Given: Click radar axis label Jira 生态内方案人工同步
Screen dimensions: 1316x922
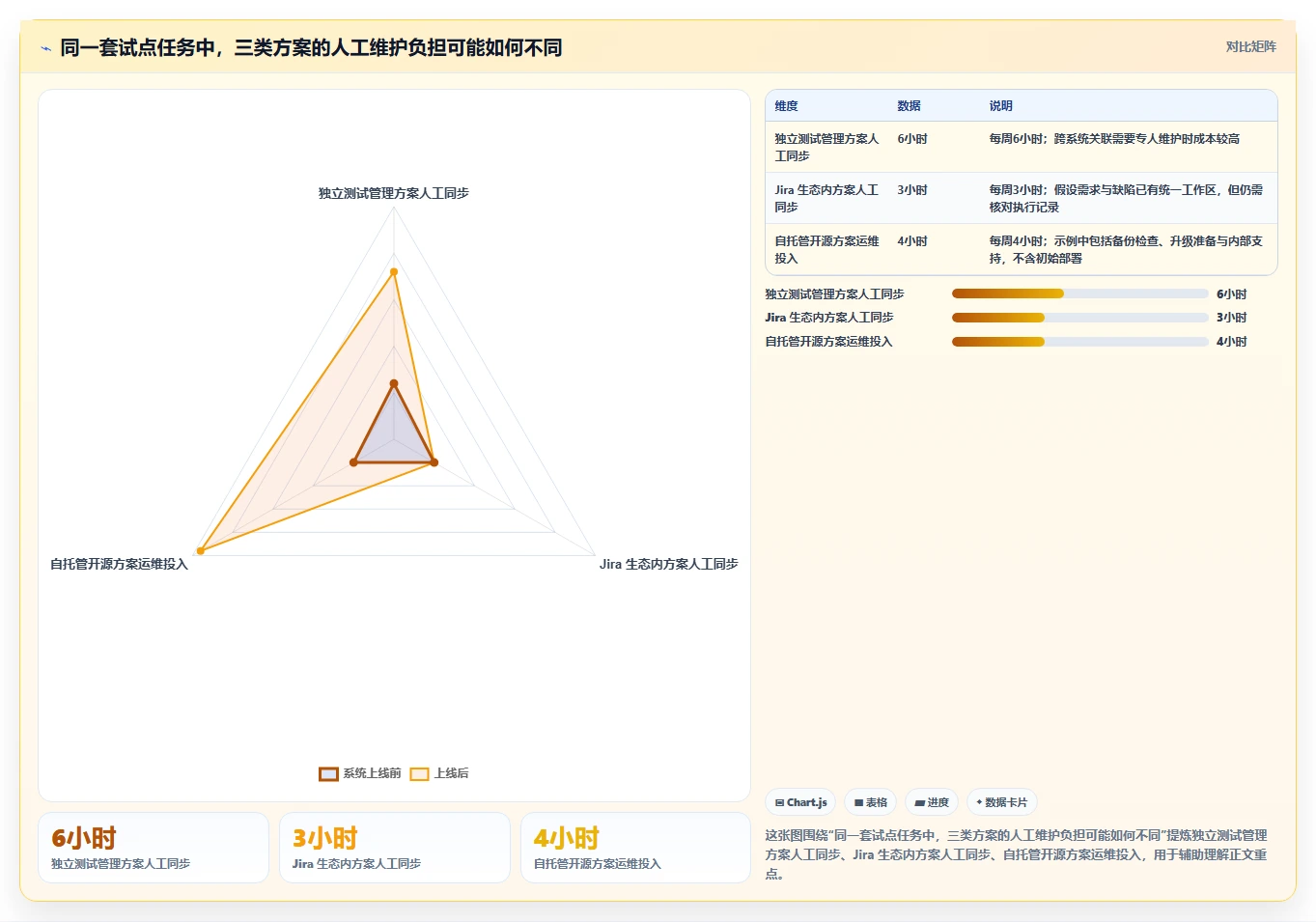Looking at the screenshot, I should pos(668,564).
